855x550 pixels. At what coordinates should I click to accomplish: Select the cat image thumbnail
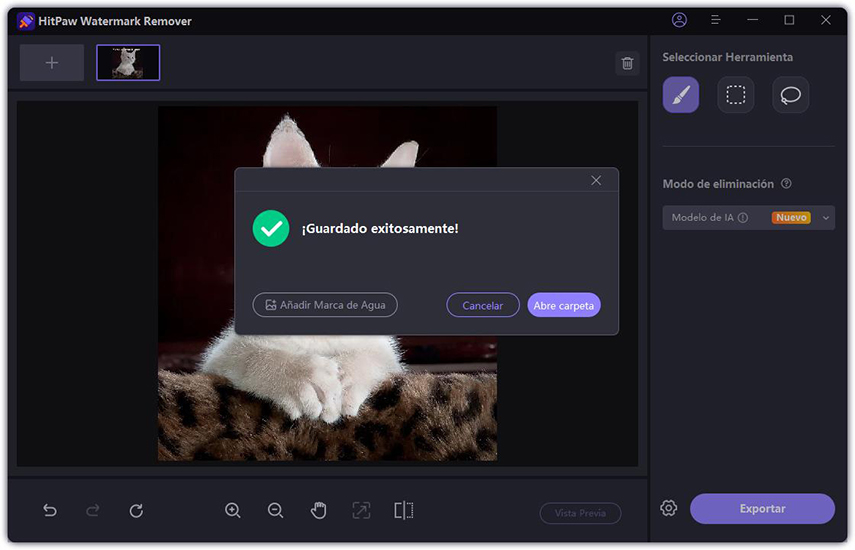point(128,63)
